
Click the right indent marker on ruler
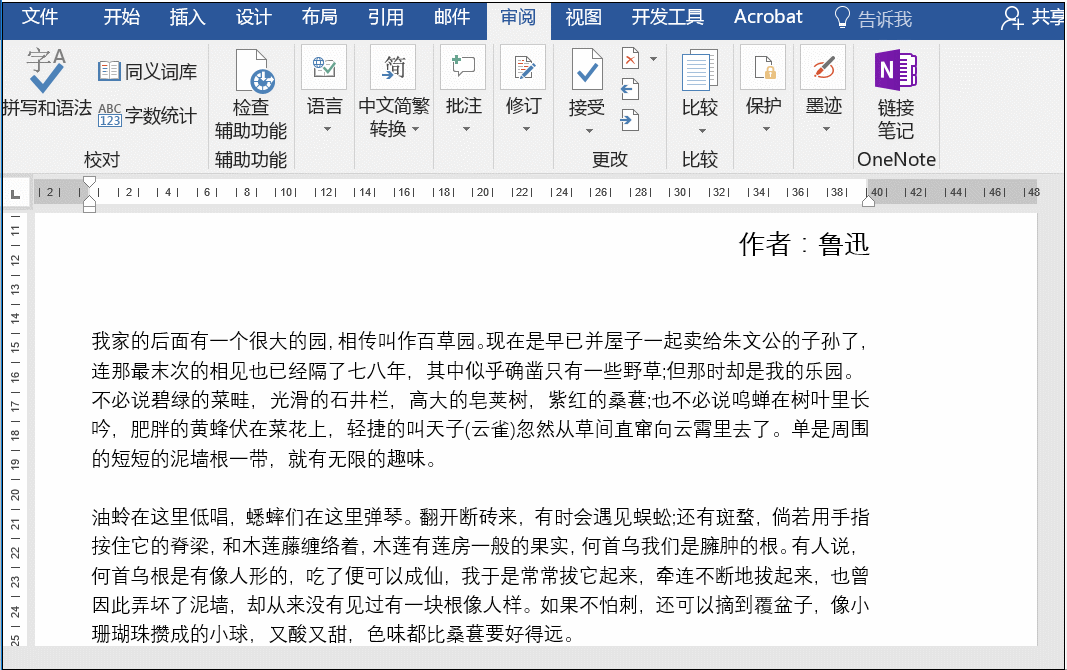[x=868, y=199]
